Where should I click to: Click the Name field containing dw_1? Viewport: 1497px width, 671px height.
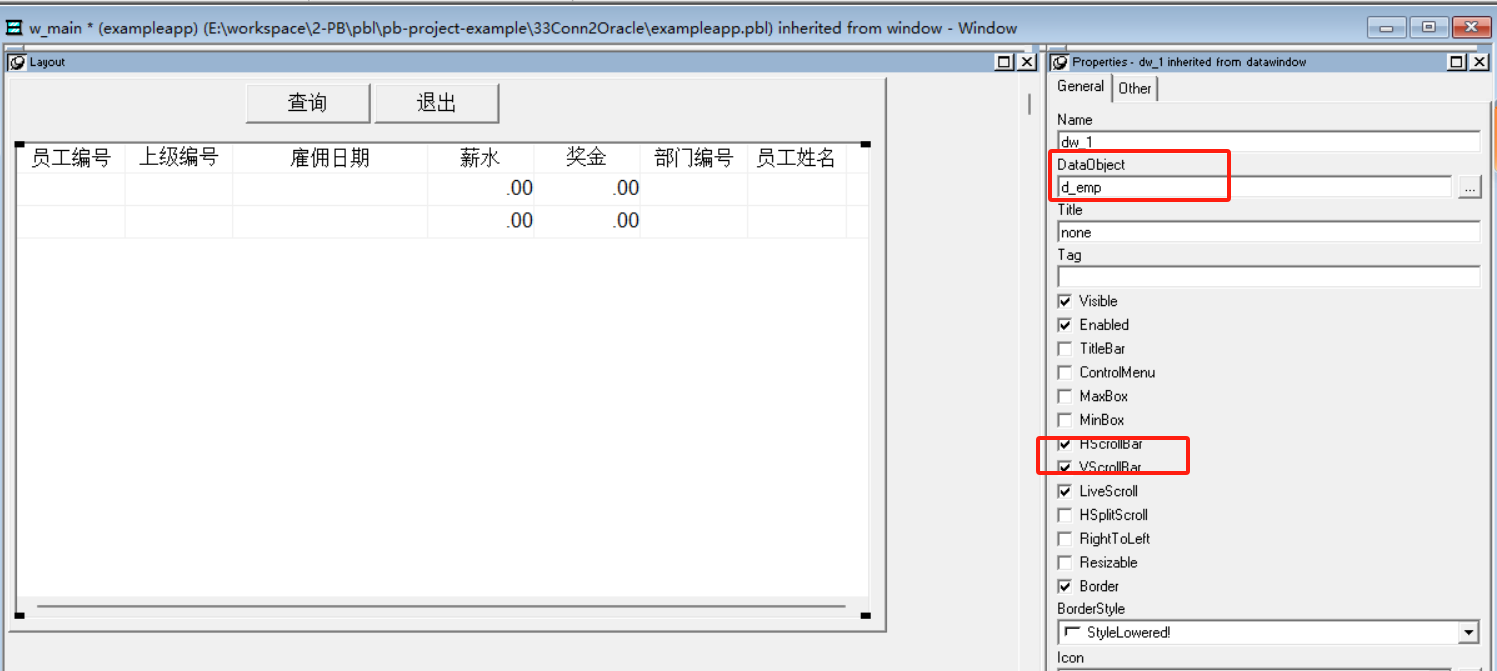[x=1268, y=142]
